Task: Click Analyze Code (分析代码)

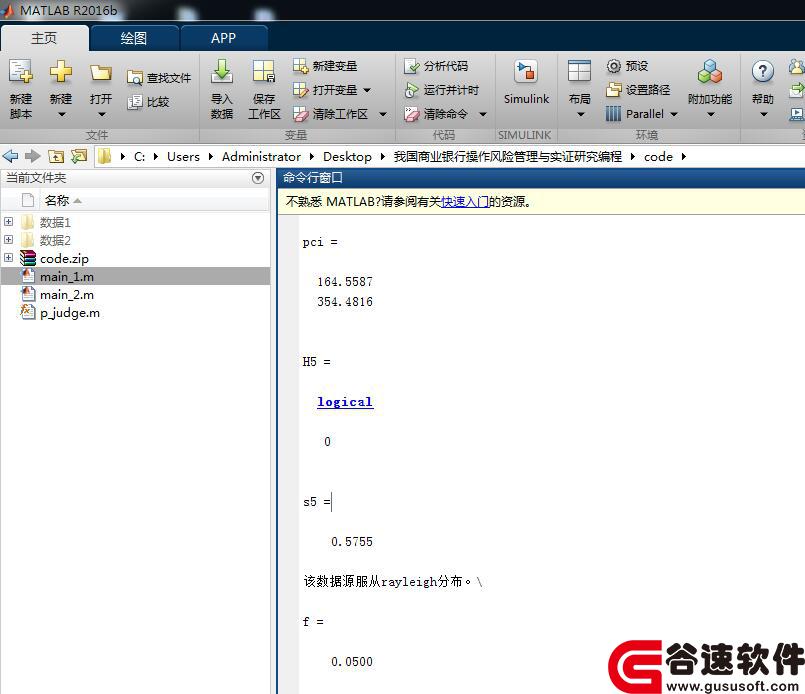Action: (436, 66)
